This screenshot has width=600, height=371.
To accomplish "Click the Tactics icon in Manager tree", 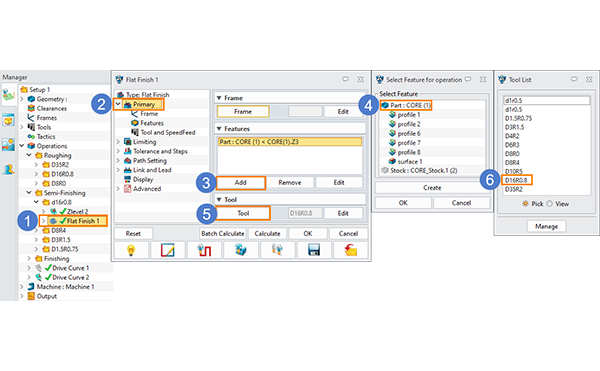I will click(31, 137).
